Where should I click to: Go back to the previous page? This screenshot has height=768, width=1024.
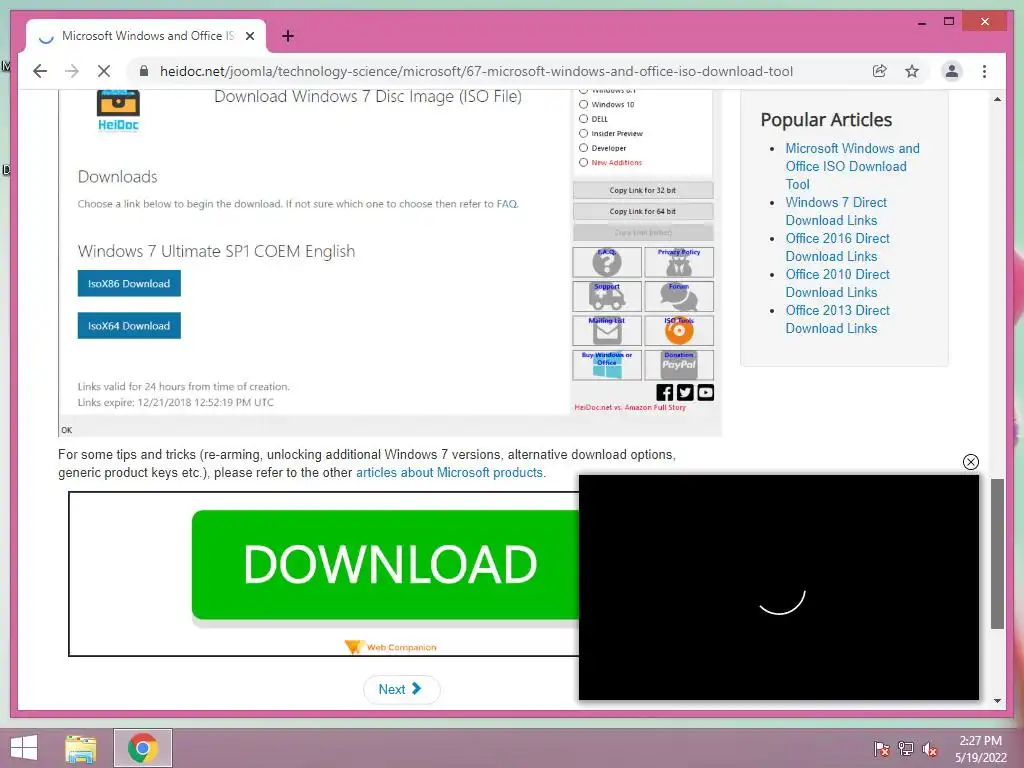coord(40,71)
